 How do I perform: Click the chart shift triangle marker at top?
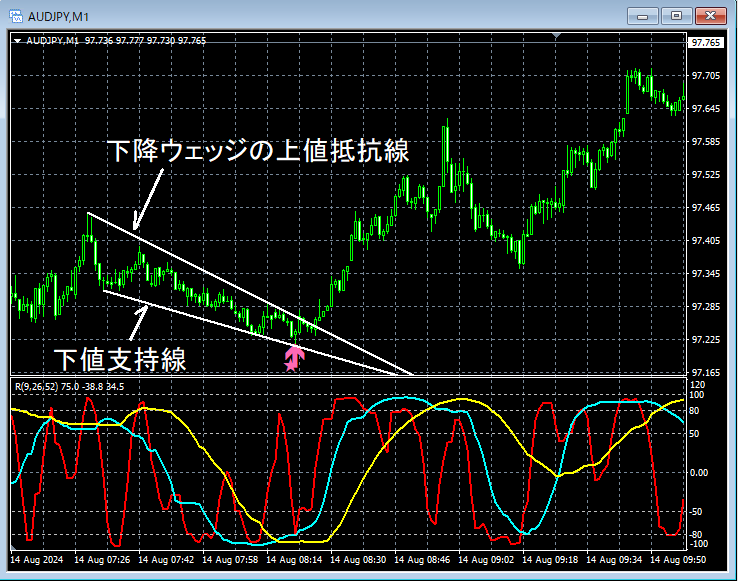[557, 35]
